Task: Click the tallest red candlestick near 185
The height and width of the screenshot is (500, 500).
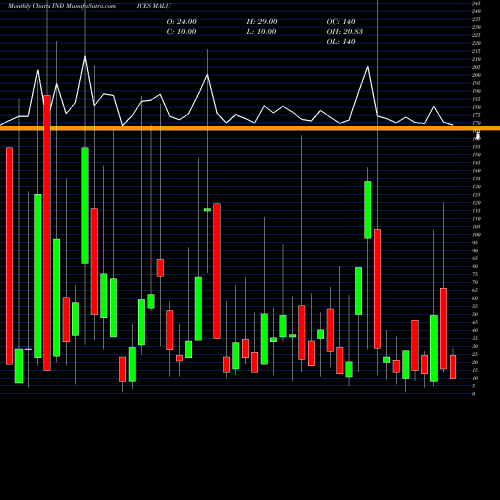Action: [47, 233]
